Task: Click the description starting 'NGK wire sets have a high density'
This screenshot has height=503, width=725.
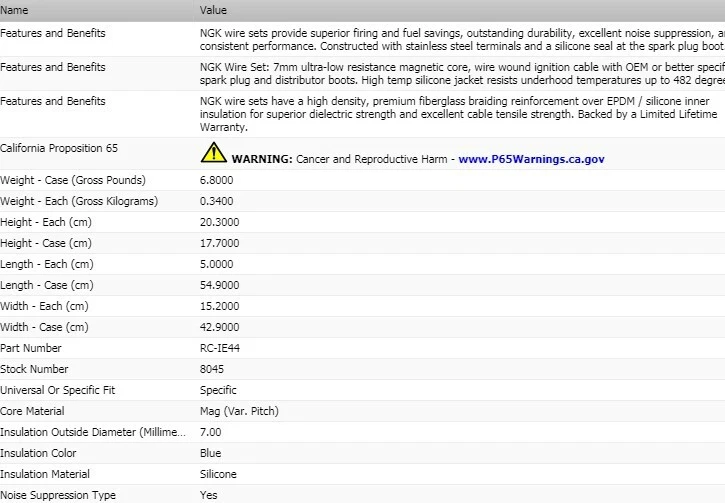Action: pyautogui.click(x=458, y=114)
